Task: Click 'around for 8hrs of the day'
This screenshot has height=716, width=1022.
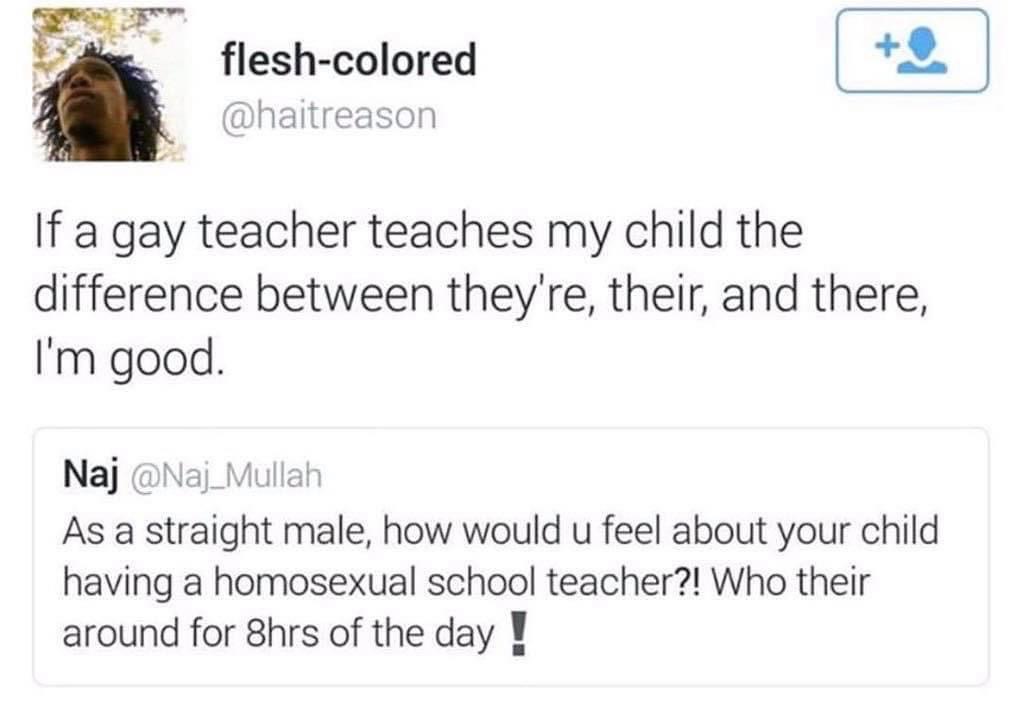Action: coord(278,633)
